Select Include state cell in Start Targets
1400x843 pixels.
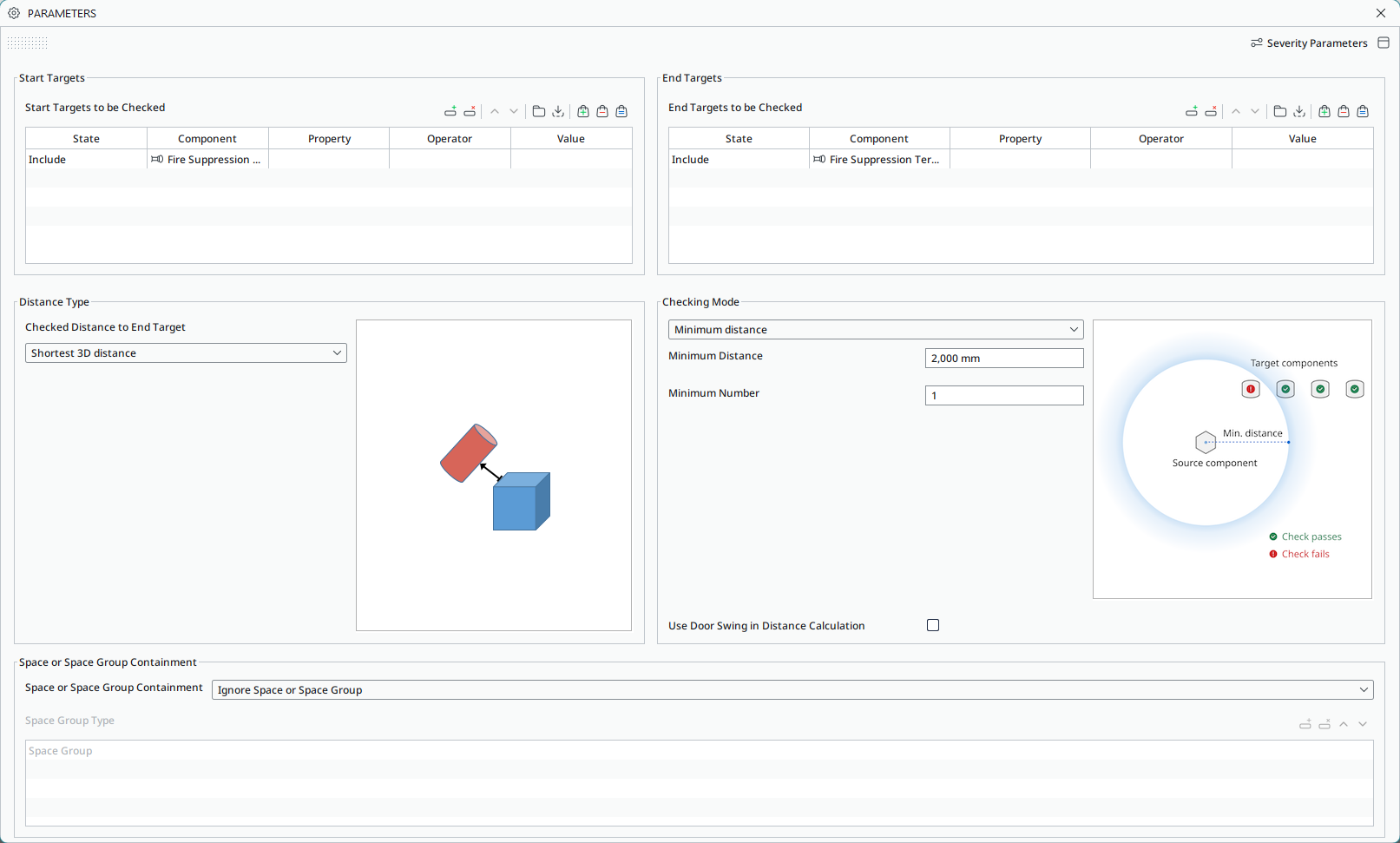click(86, 160)
